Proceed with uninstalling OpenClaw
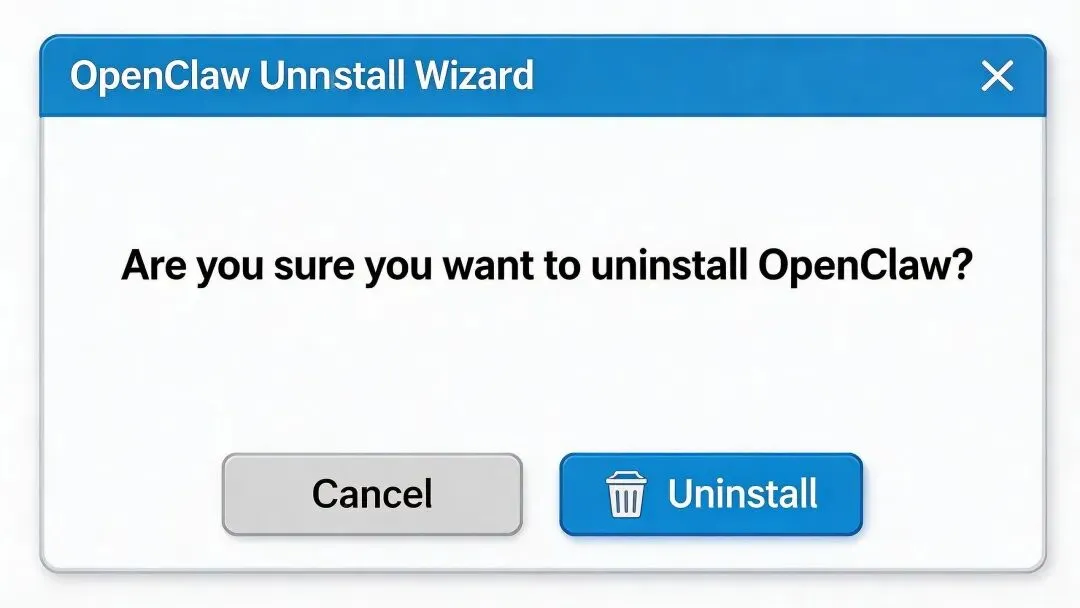This screenshot has width=1080, height=608. (x=711, y=494)
